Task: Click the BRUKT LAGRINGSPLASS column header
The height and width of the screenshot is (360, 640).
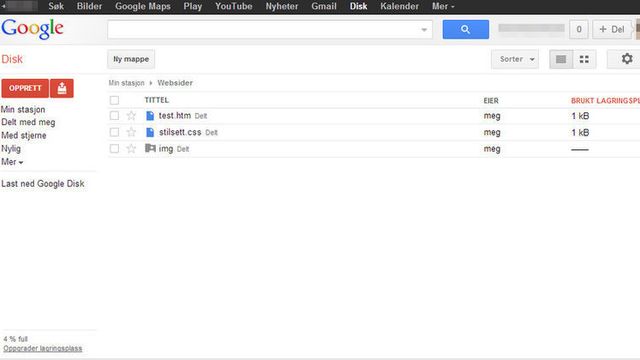Action: coord(605,100)
